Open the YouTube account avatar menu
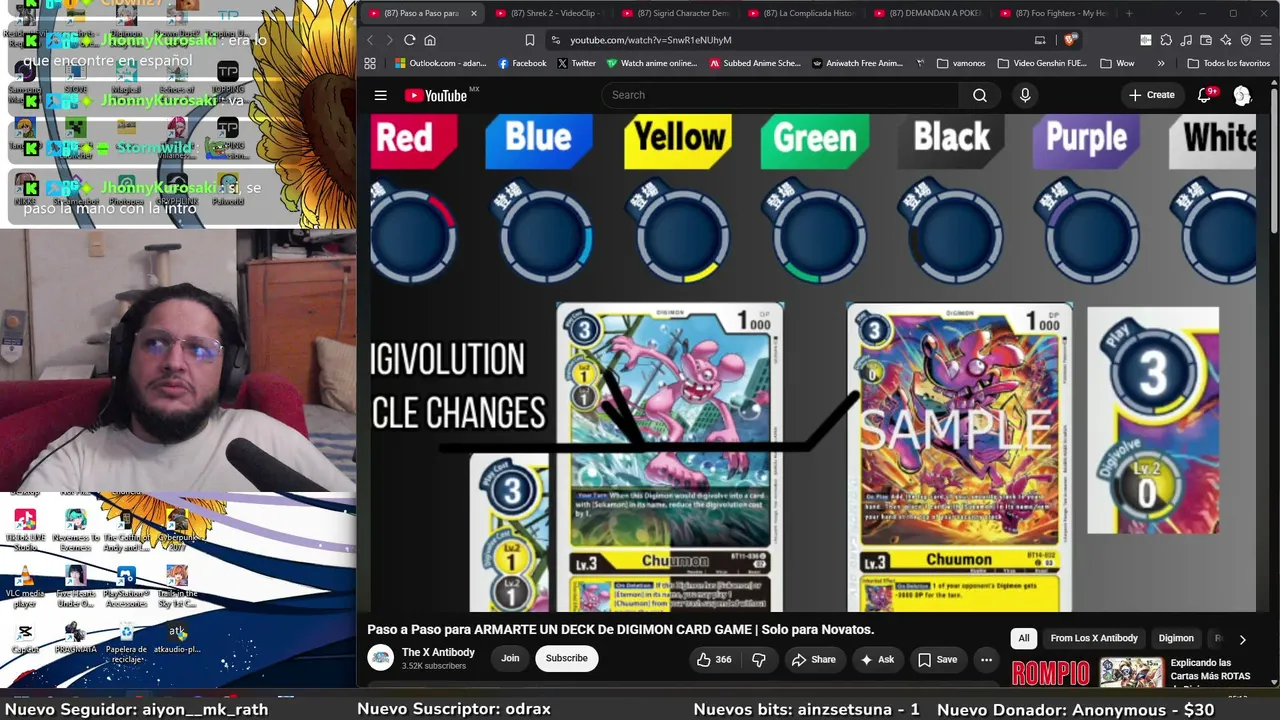Viewport: 1280px width, 720px height. pyautogui.click(x=1242, y=95)
